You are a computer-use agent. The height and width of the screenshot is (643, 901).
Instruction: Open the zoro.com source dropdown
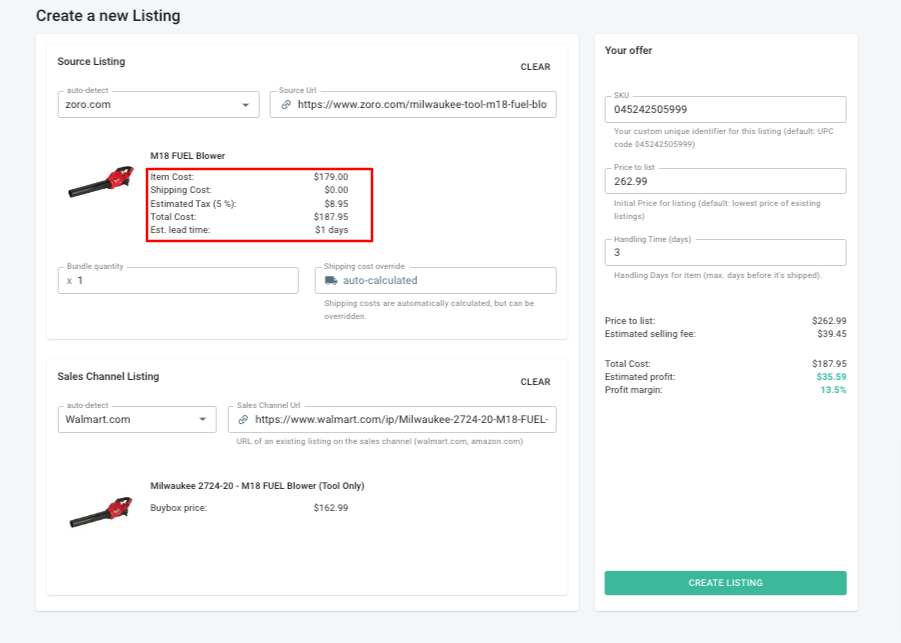(x=246, y=105)
